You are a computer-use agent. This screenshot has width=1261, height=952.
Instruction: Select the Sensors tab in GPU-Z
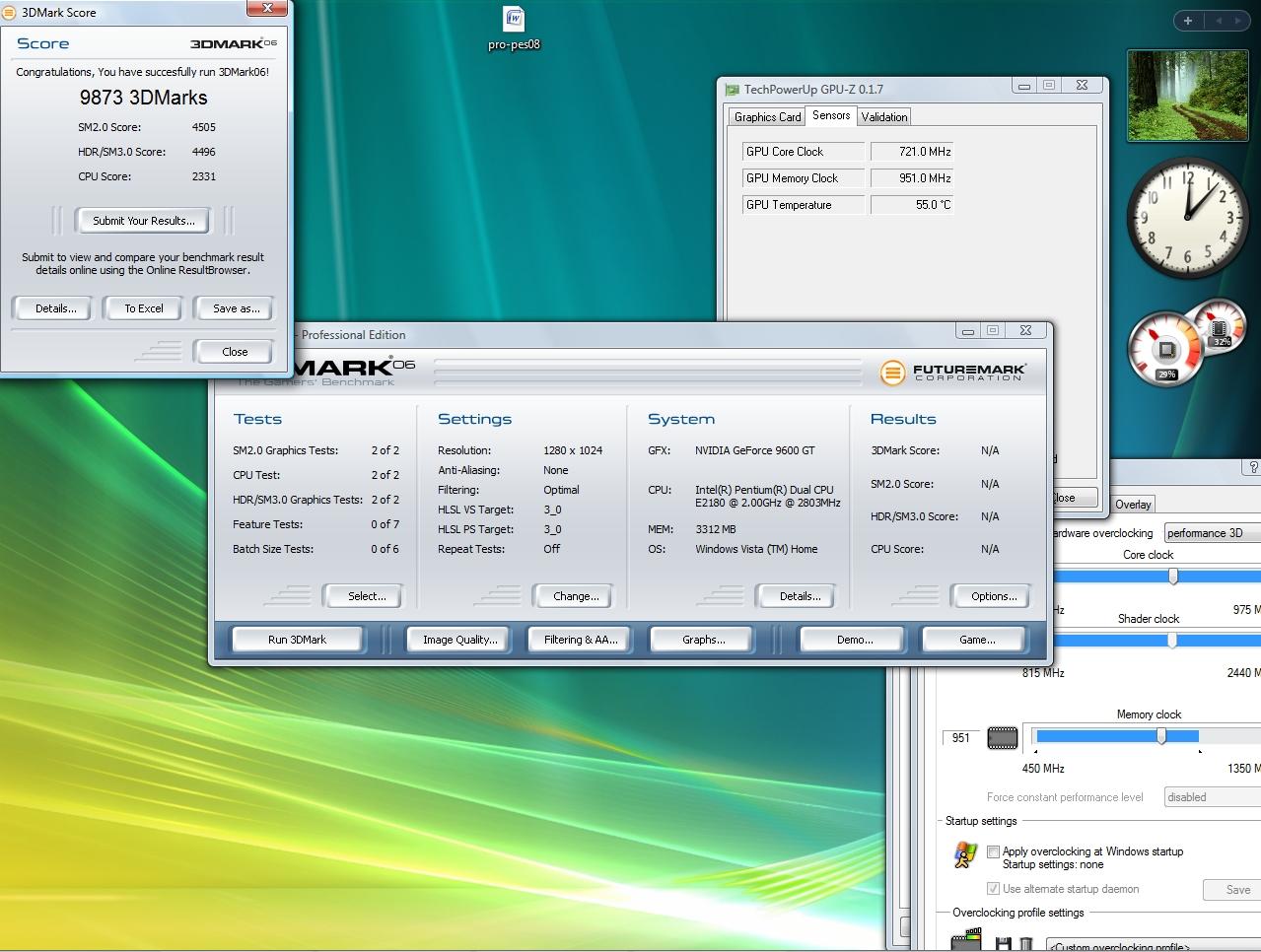pos(831,116)
